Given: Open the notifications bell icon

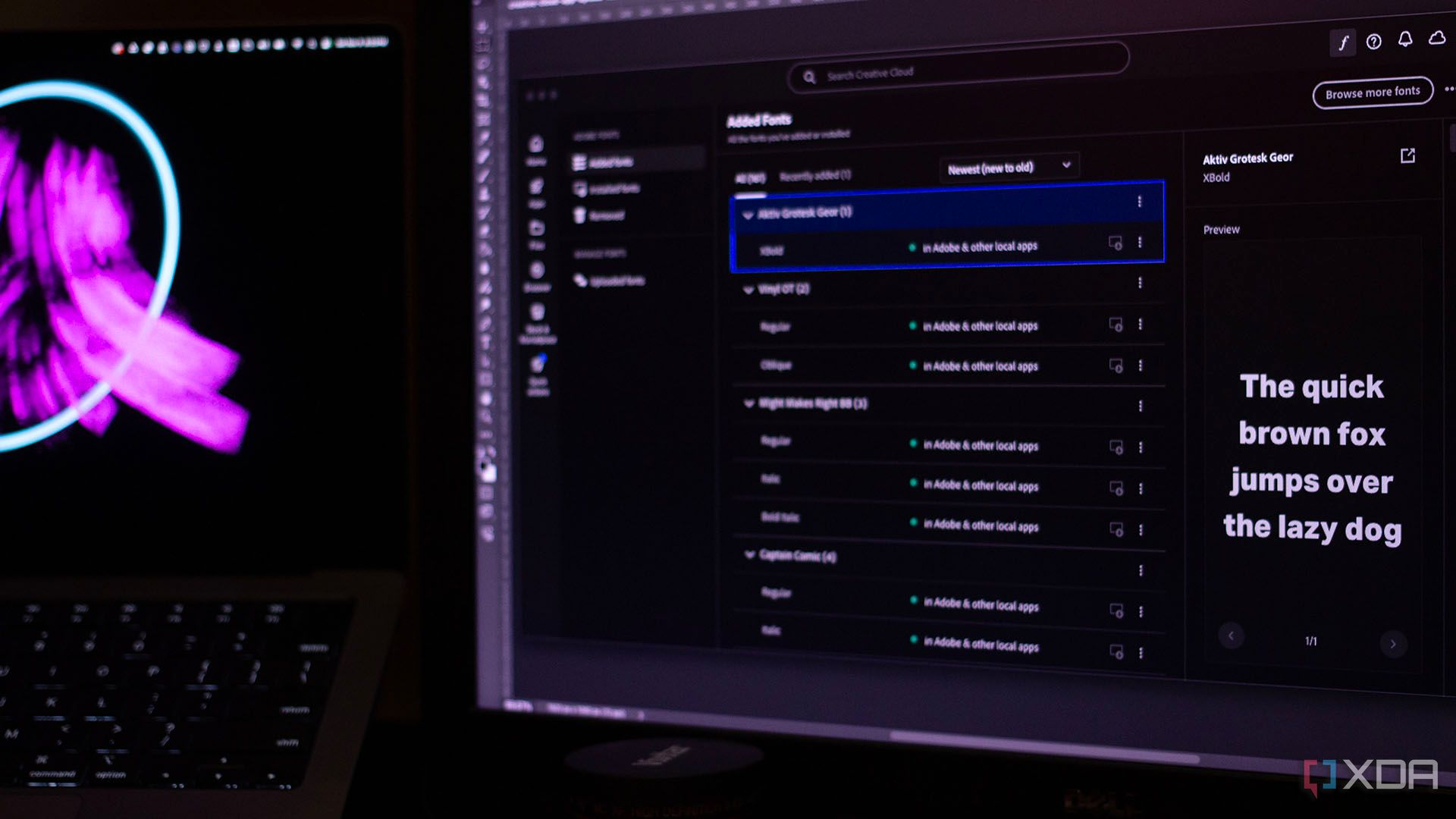Looking at the screenshot, I should tap(1405, 39).
